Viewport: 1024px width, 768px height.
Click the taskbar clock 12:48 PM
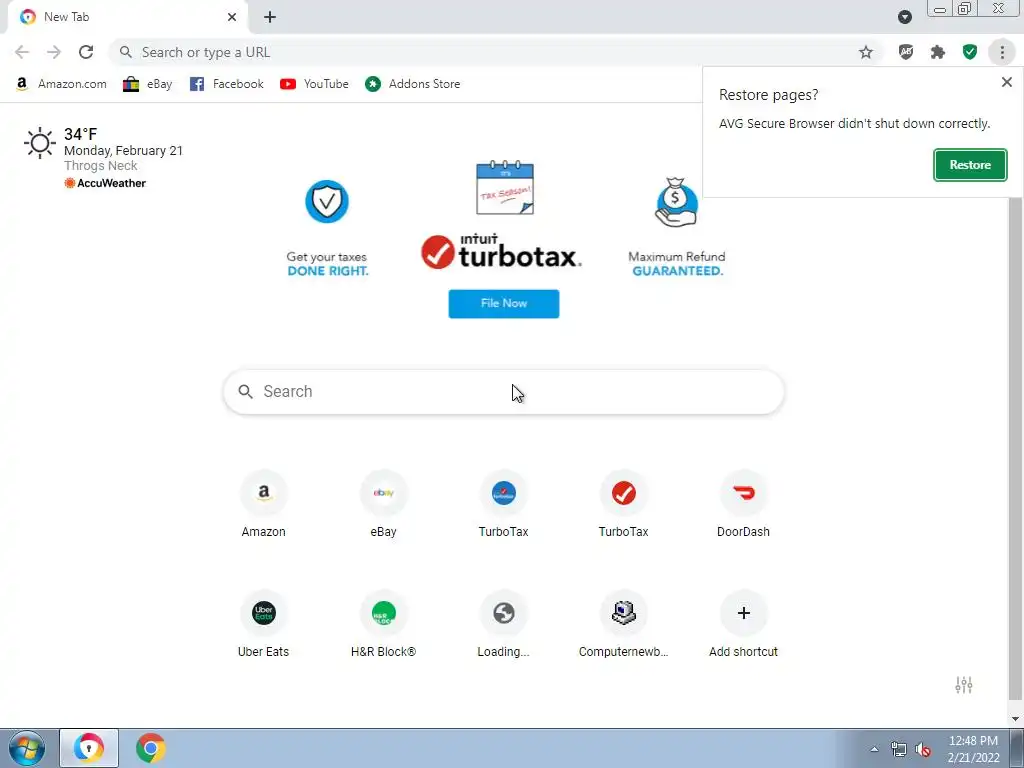[x=973, y=741]
